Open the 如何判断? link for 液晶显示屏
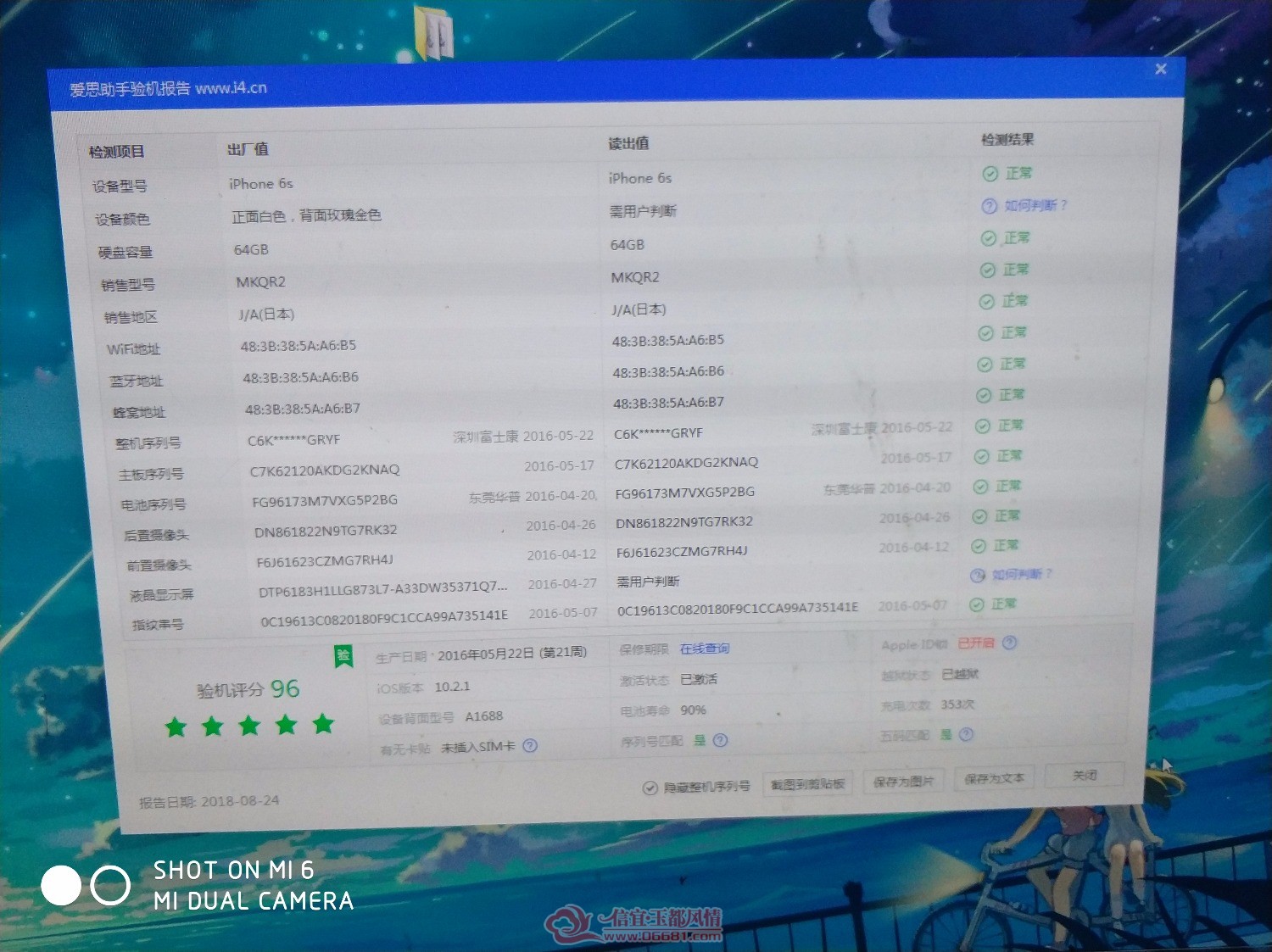1272x952 pixels. point(1022,575)
